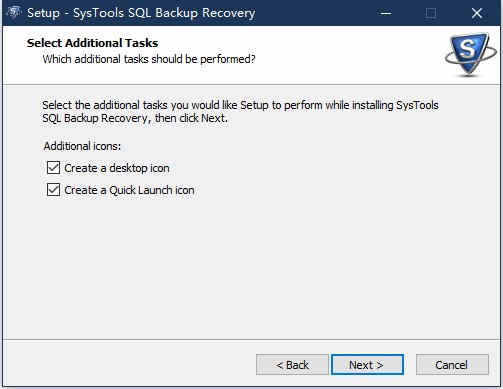Close the SysTools Setup wizard

tap(477, 13)
